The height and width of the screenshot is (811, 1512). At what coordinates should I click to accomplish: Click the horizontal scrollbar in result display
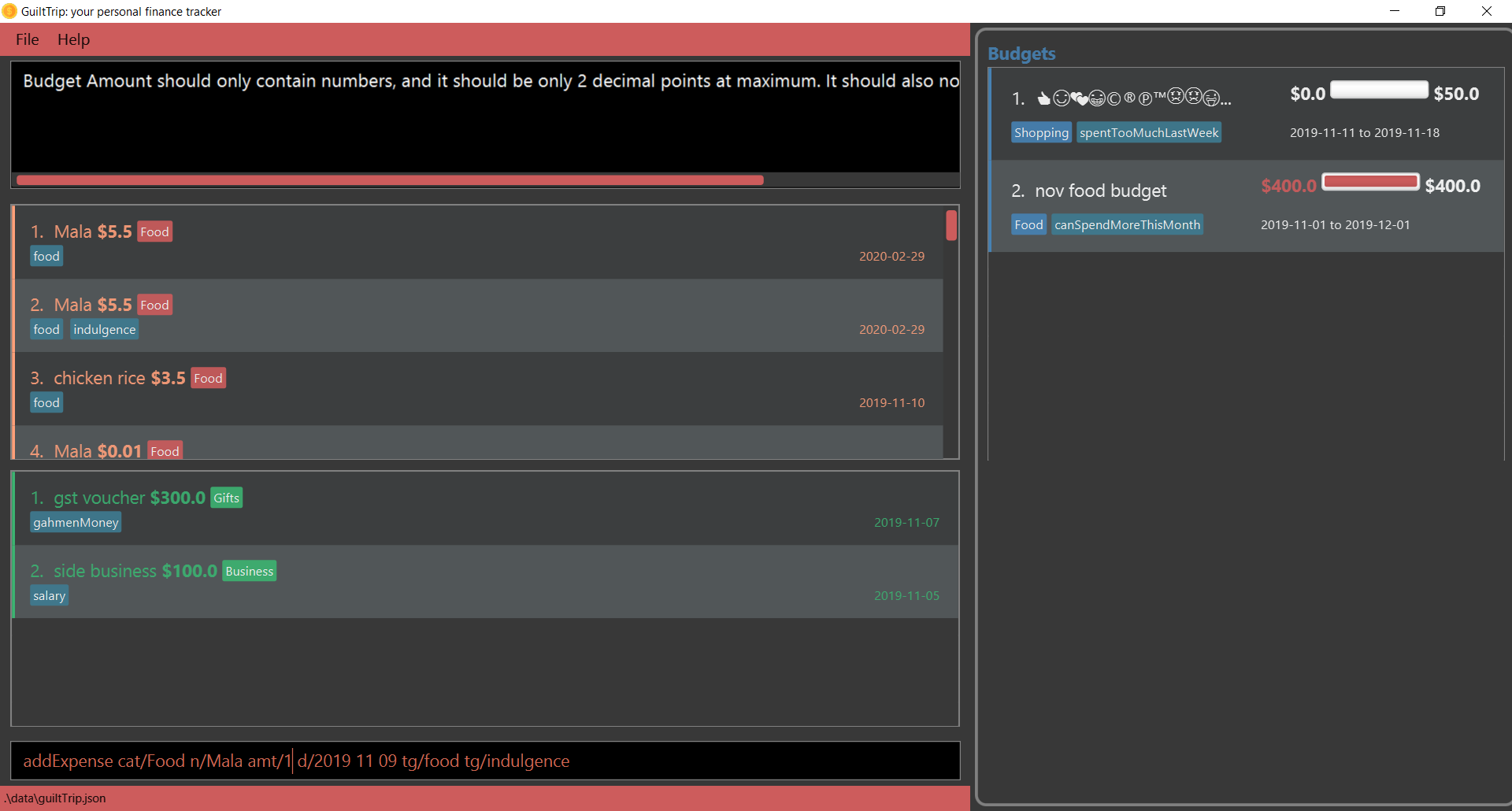390,180
